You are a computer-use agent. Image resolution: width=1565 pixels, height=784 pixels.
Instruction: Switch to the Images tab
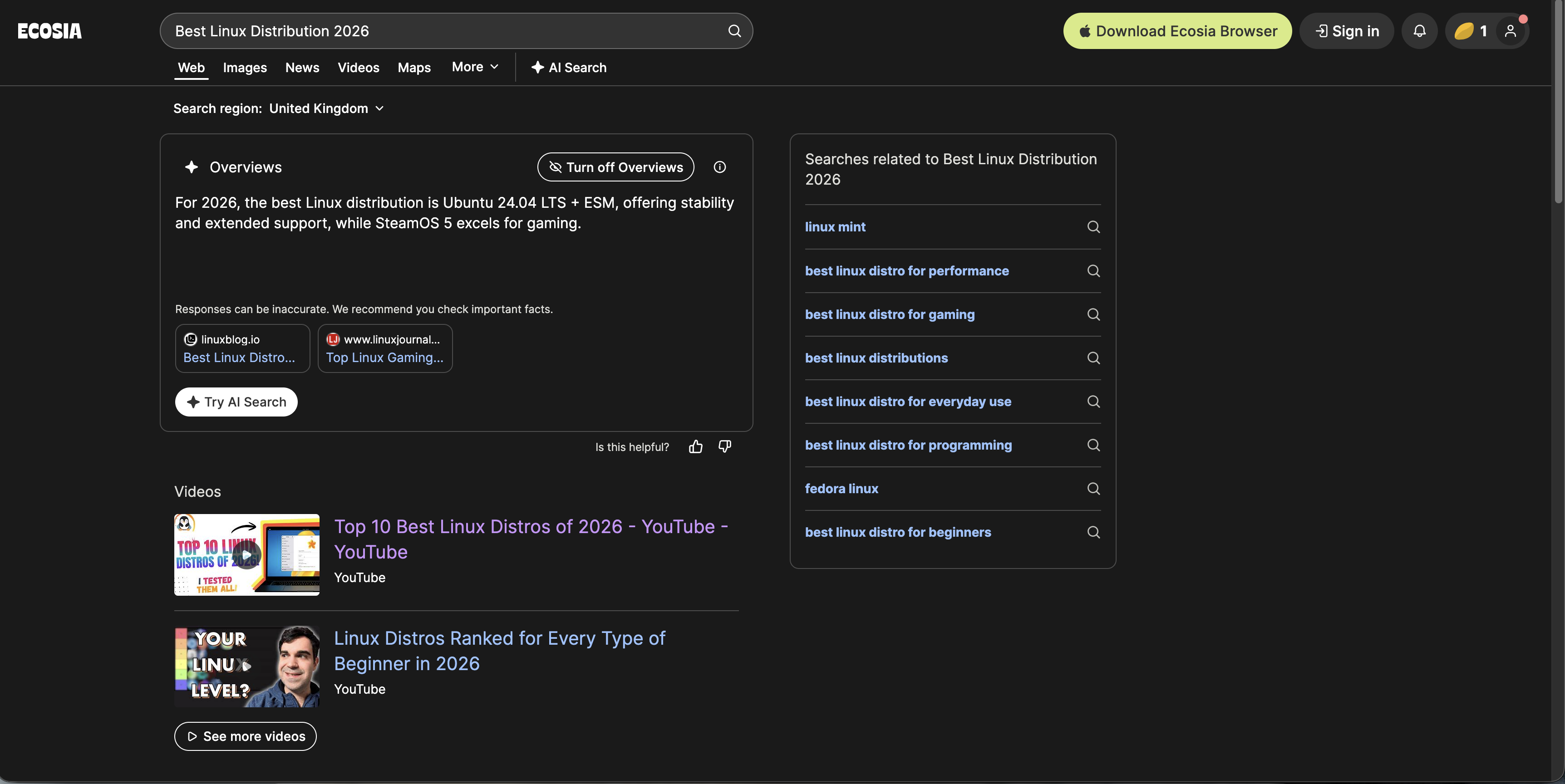pyautogui.click(x=245, y=68)
